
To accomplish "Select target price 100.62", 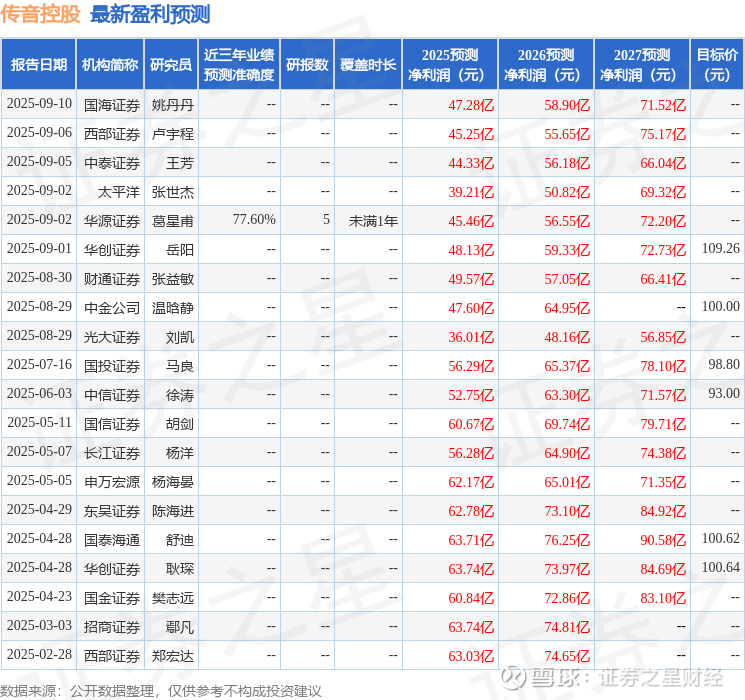I will point(721,538).
